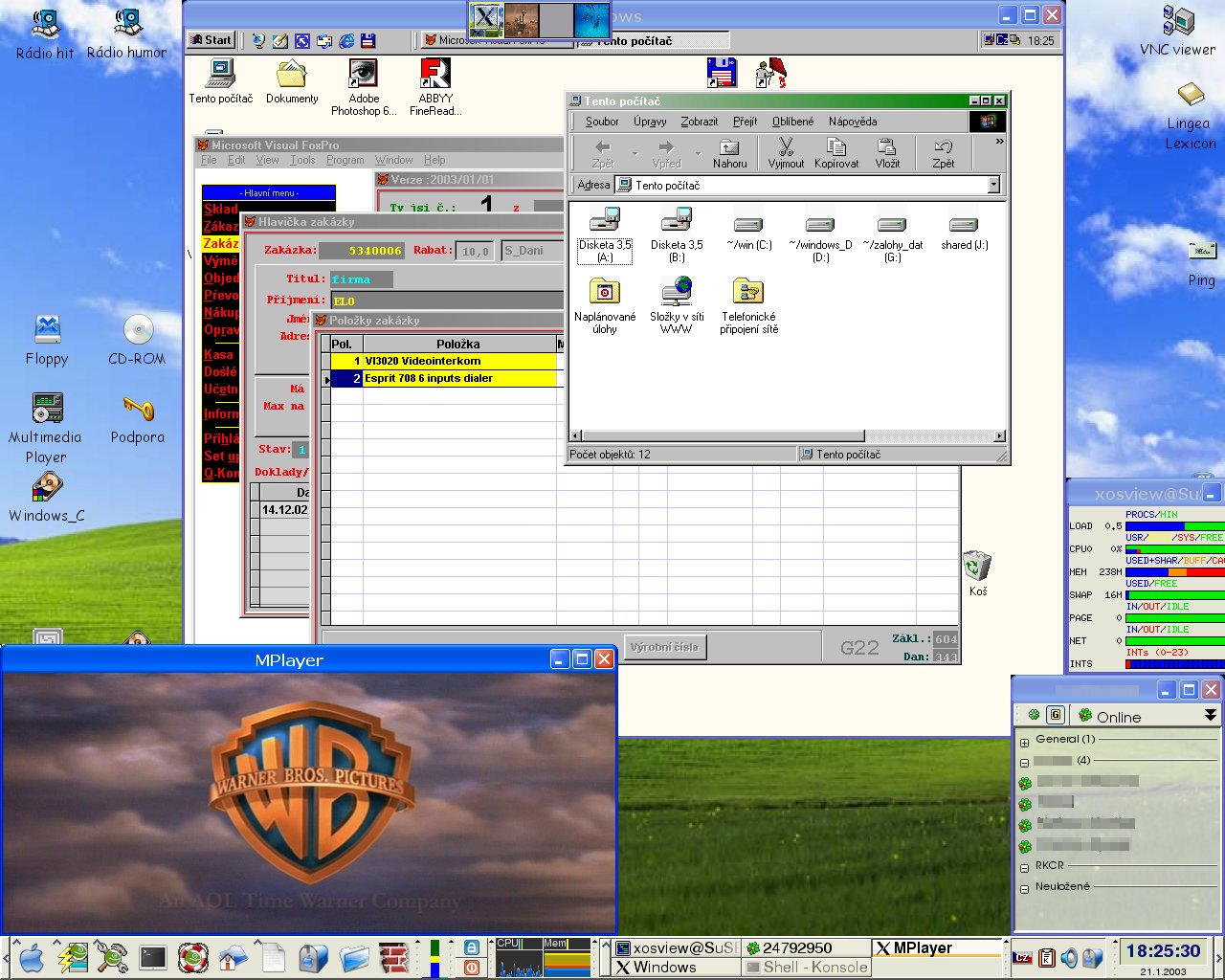The width and height of the screenshot is (1225, 980).
Task: Expand the toolbar overflow chevron
Action: point(999,142)
